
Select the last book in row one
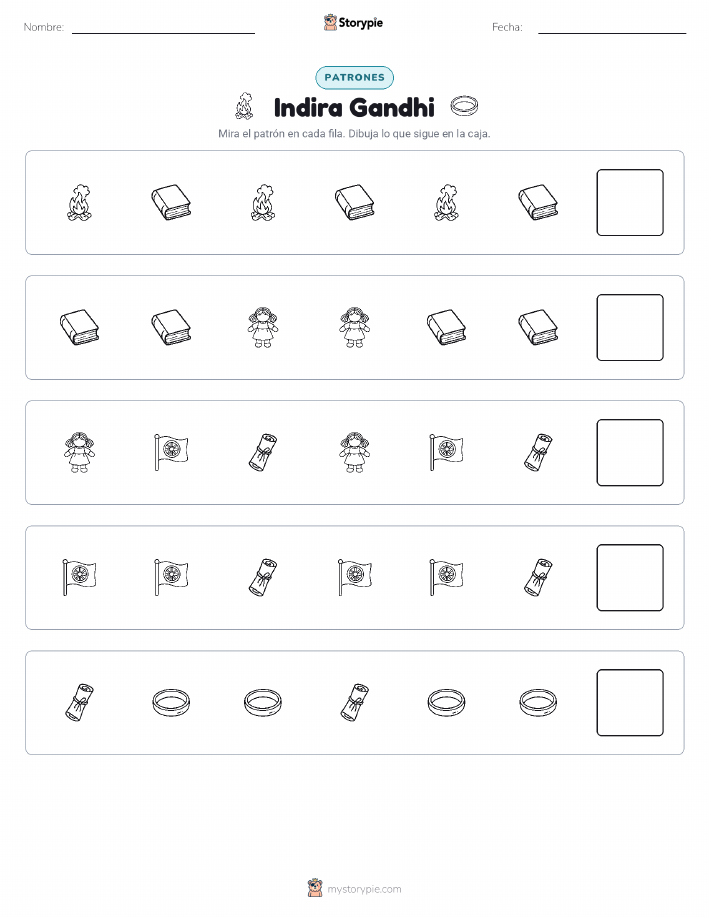pos(538,203)
